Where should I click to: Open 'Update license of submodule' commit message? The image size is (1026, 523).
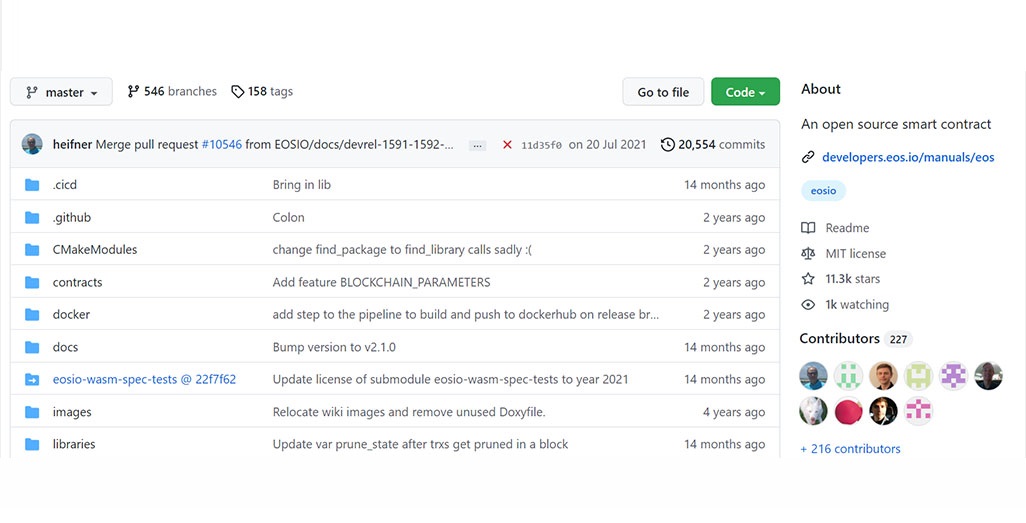point(451,380)
